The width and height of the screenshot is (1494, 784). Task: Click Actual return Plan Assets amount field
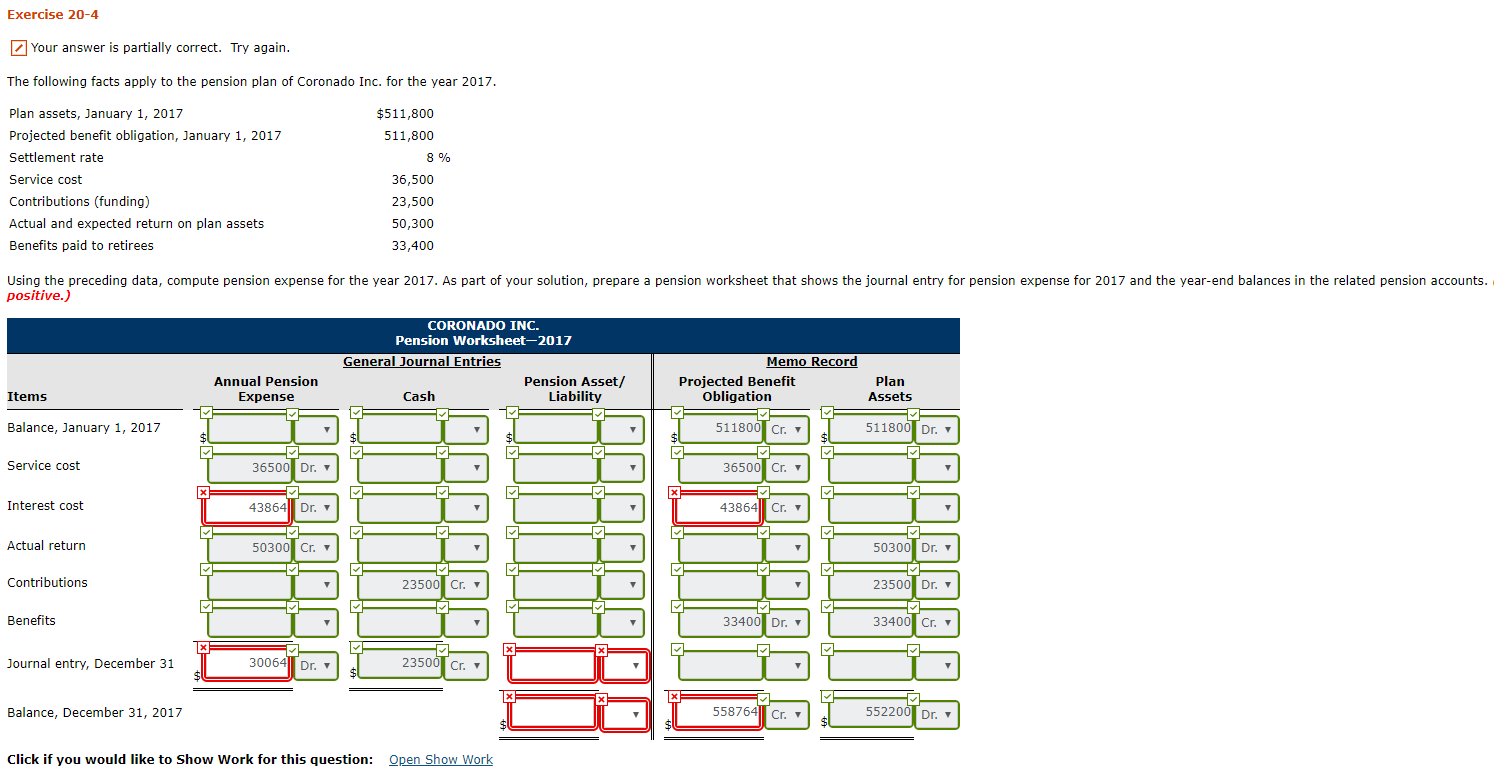[x=871, y=548]
